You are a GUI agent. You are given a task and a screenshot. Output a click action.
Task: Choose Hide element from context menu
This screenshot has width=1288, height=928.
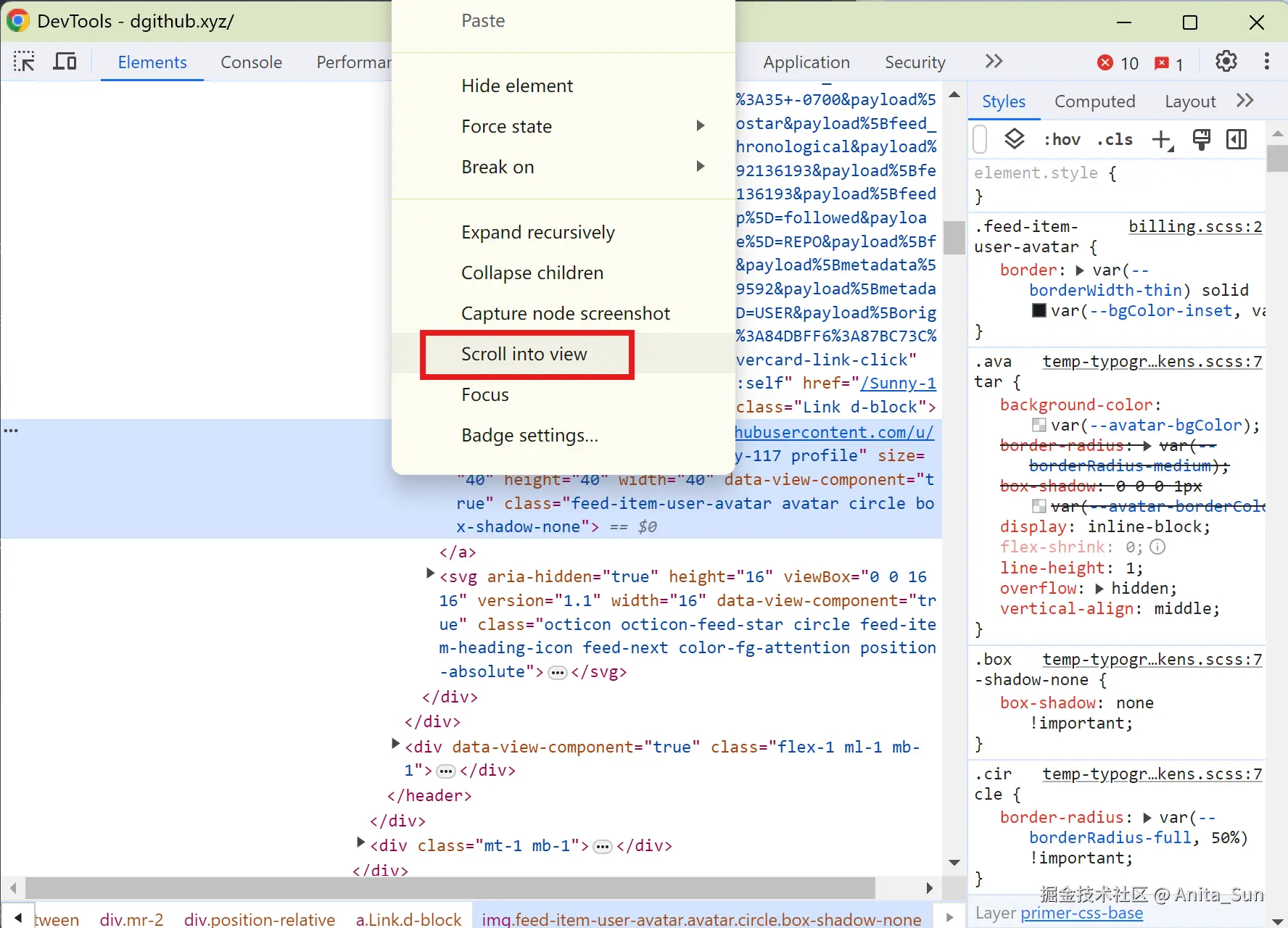pos(563,86)
